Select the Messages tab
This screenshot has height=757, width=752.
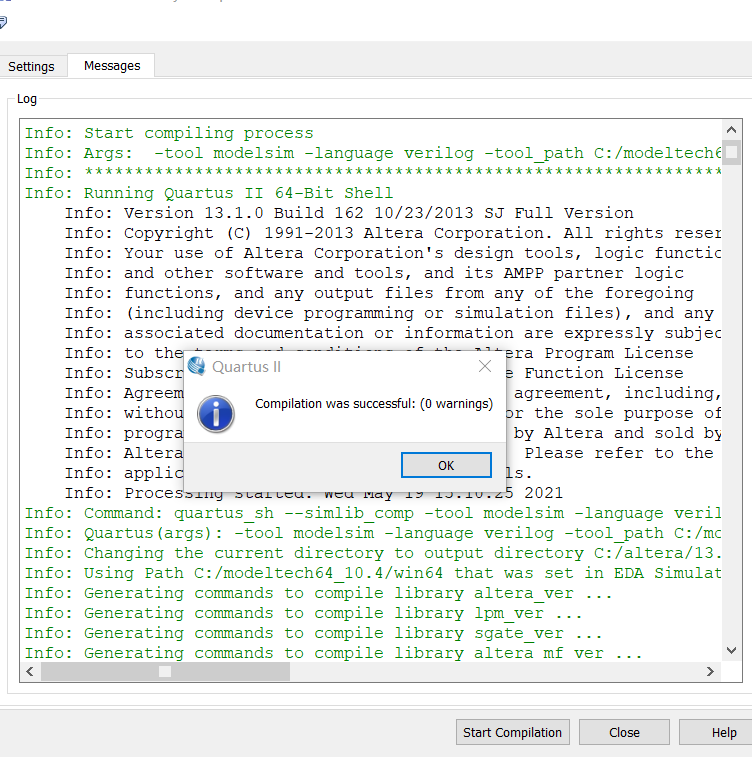[x=111, y=66]
